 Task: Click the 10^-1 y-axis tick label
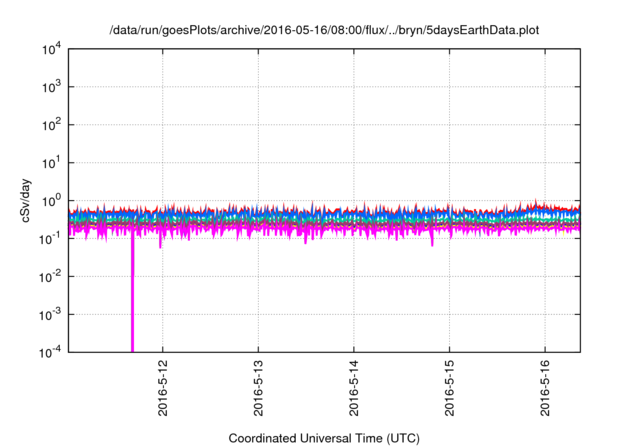(x=50, y=239)
